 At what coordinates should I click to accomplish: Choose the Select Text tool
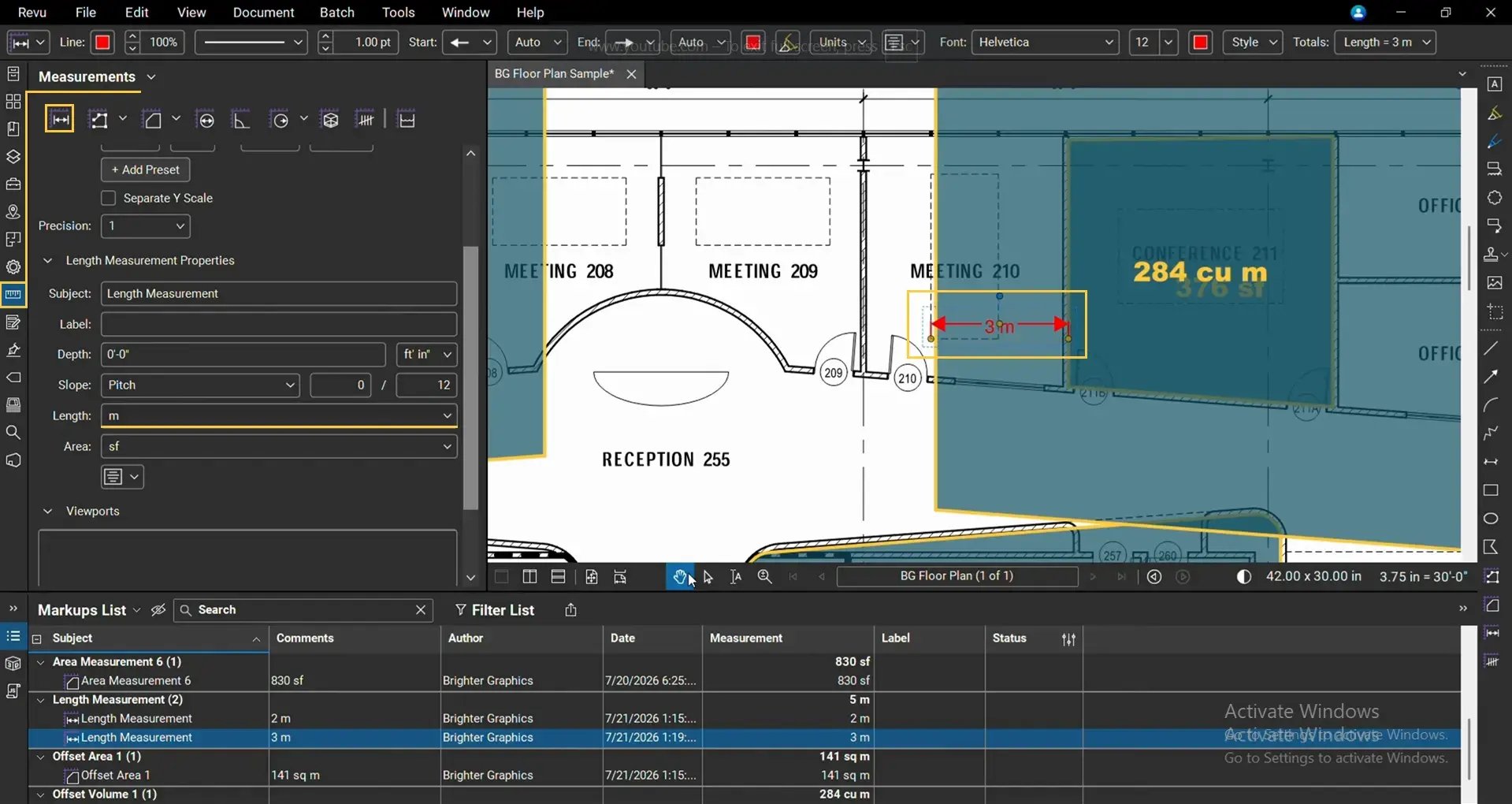click(735, 577)
